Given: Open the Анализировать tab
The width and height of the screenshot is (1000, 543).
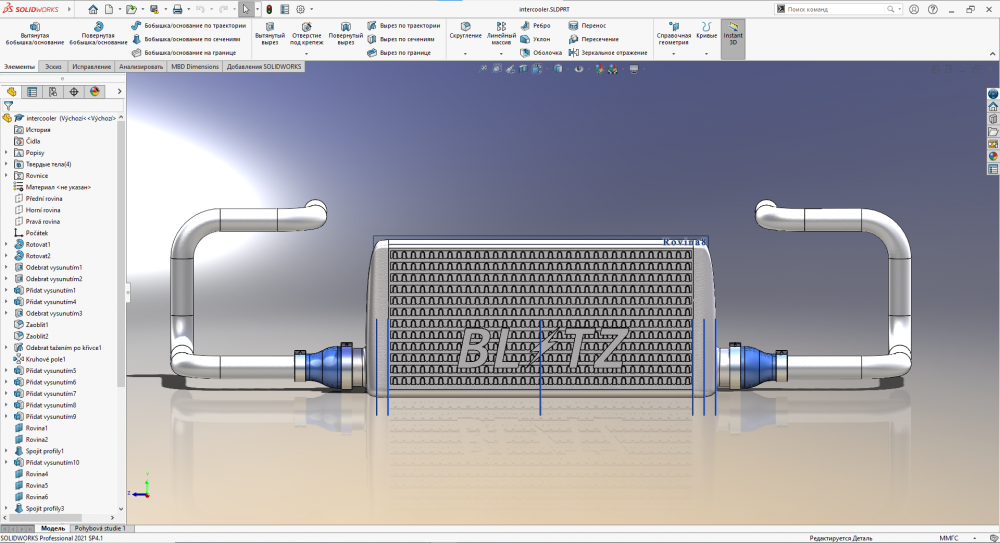Looking at the screenshot, I should (x=141, y=66).
